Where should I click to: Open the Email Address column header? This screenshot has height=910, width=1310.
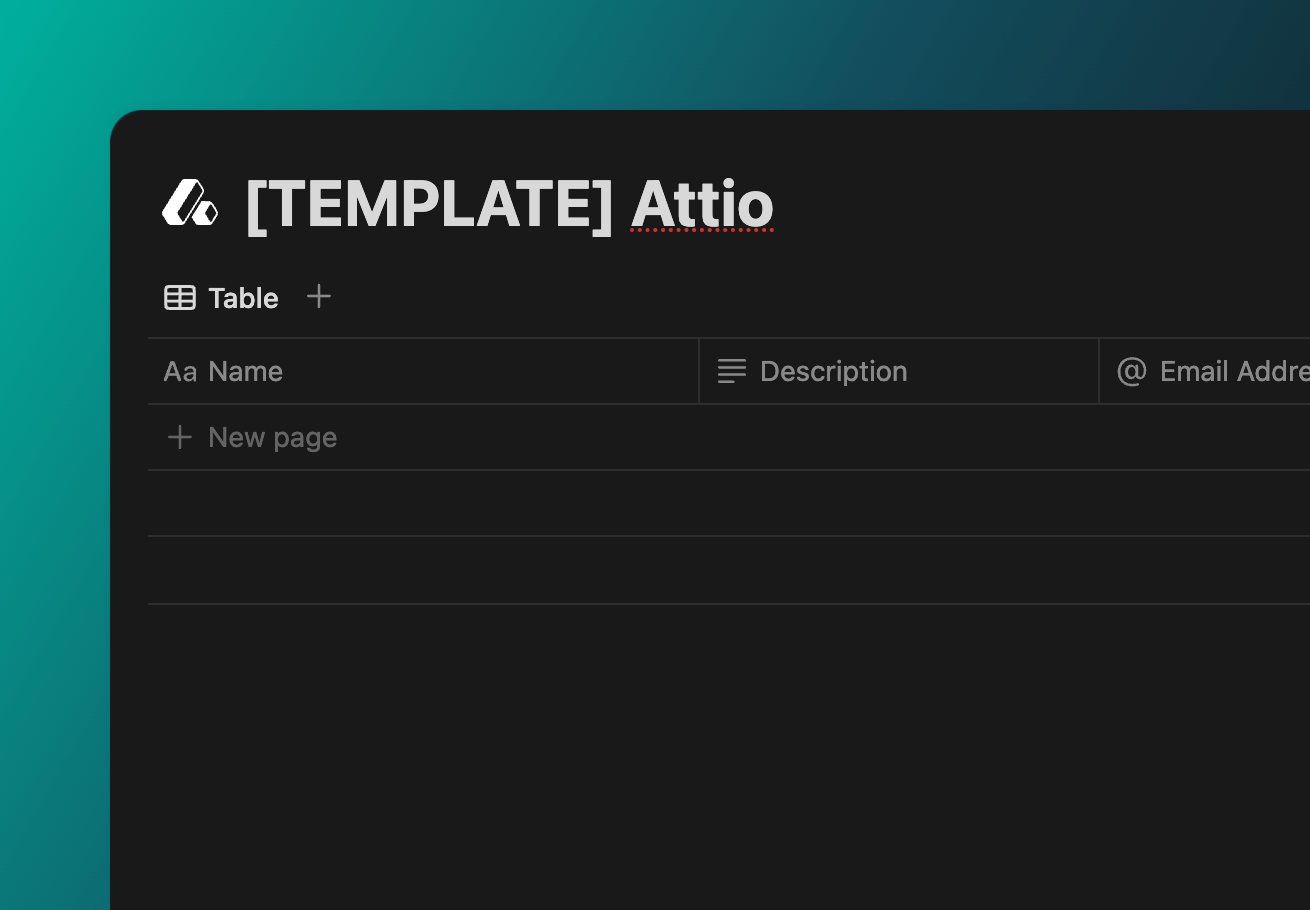tap(1205, 372)
